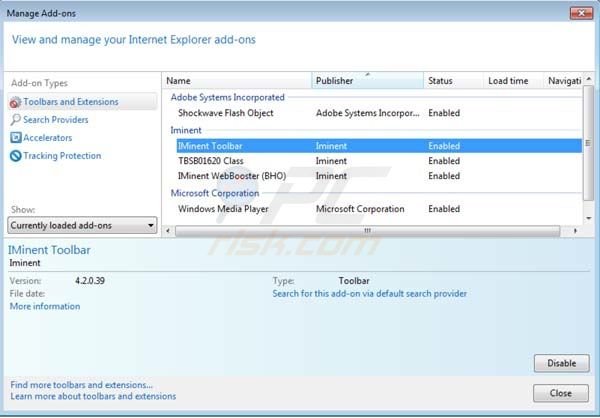Screen dimensions: 600x418
Task: Sort by Publisher column header
Action: [368, 81]
